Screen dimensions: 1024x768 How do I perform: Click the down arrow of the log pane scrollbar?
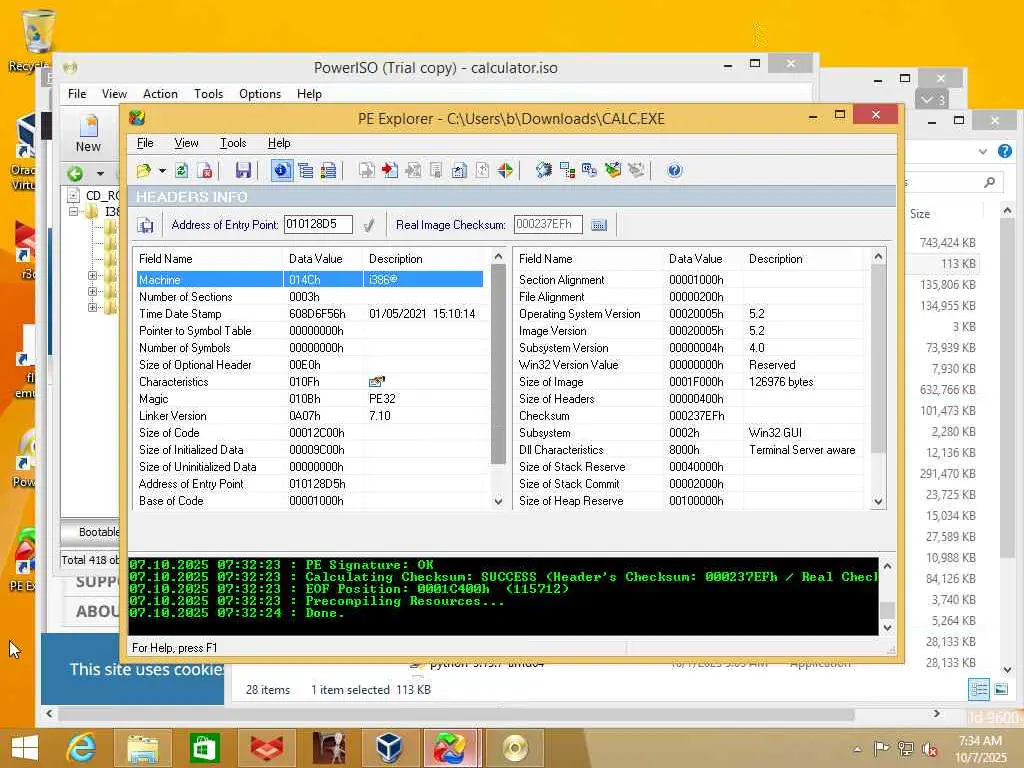click(888, 628)
